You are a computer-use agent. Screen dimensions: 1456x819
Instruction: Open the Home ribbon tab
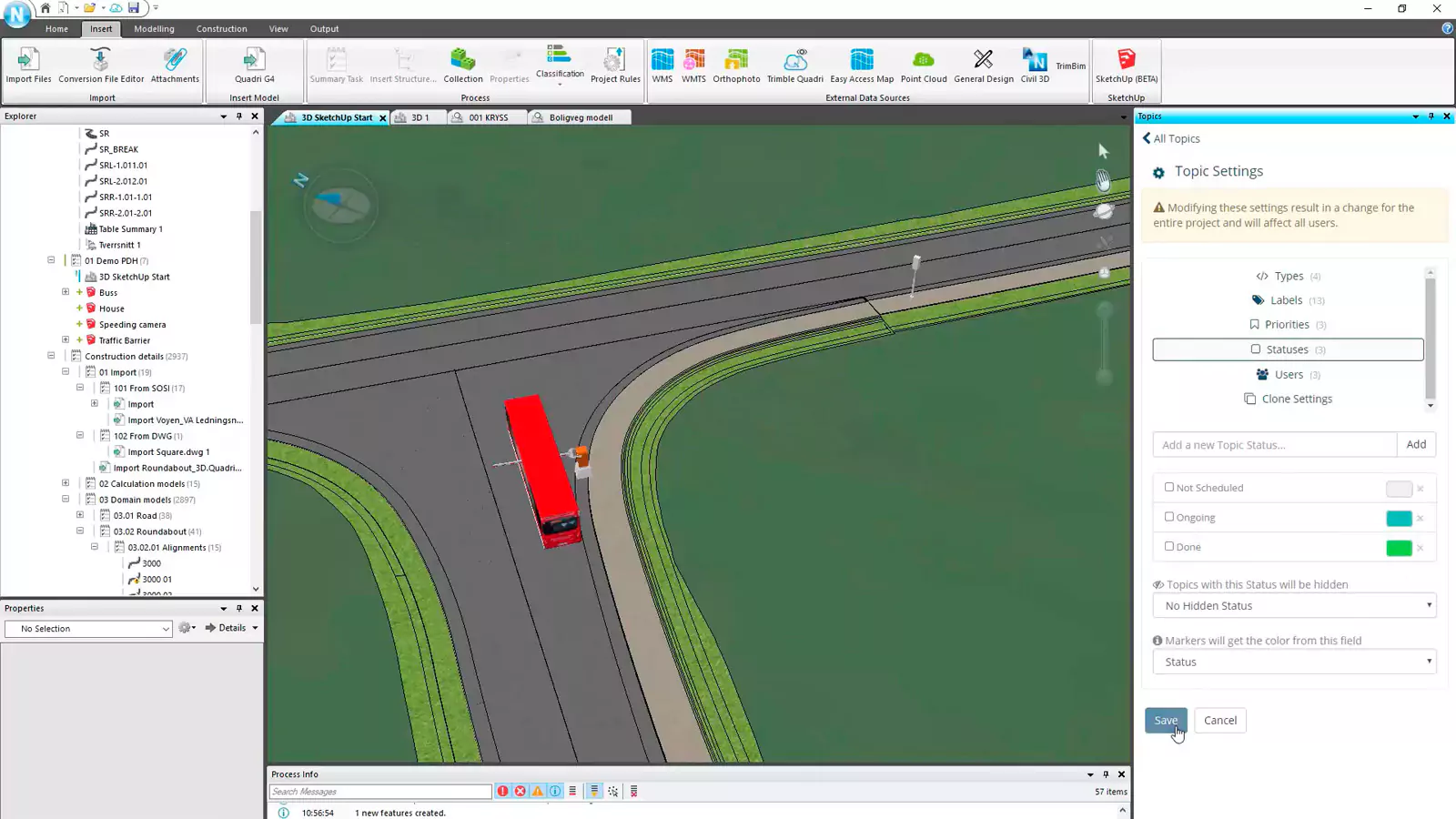coord(56,29)
